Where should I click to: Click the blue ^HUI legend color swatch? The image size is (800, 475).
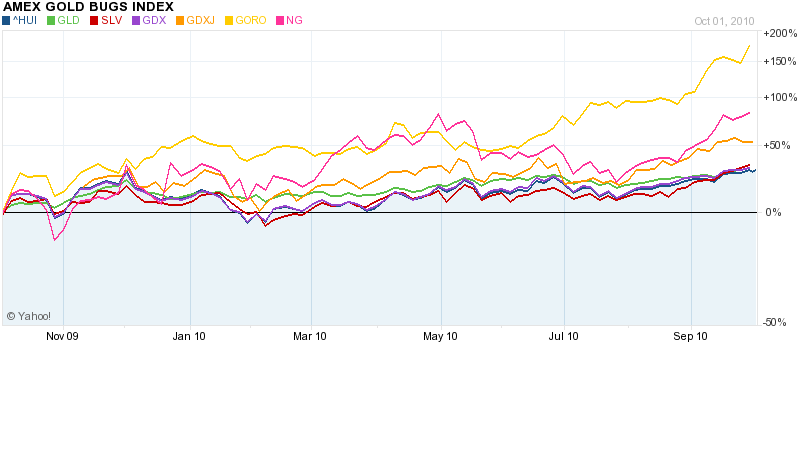tap(6, 21)
